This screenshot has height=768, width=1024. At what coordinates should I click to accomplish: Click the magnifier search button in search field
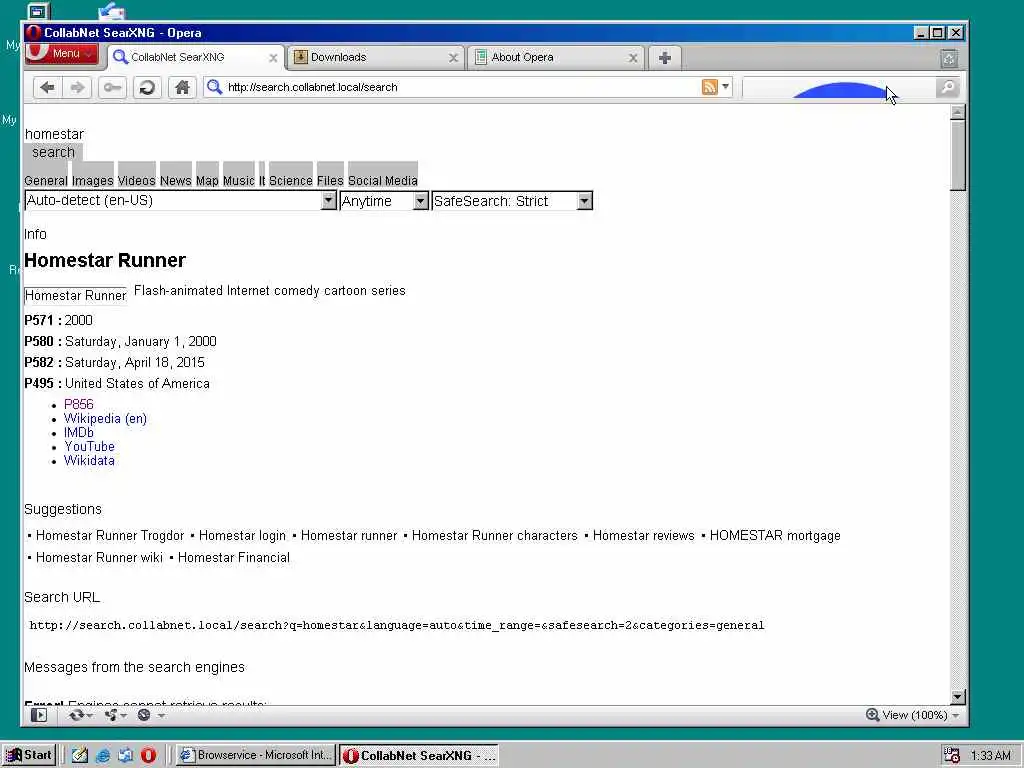point(948,87)
